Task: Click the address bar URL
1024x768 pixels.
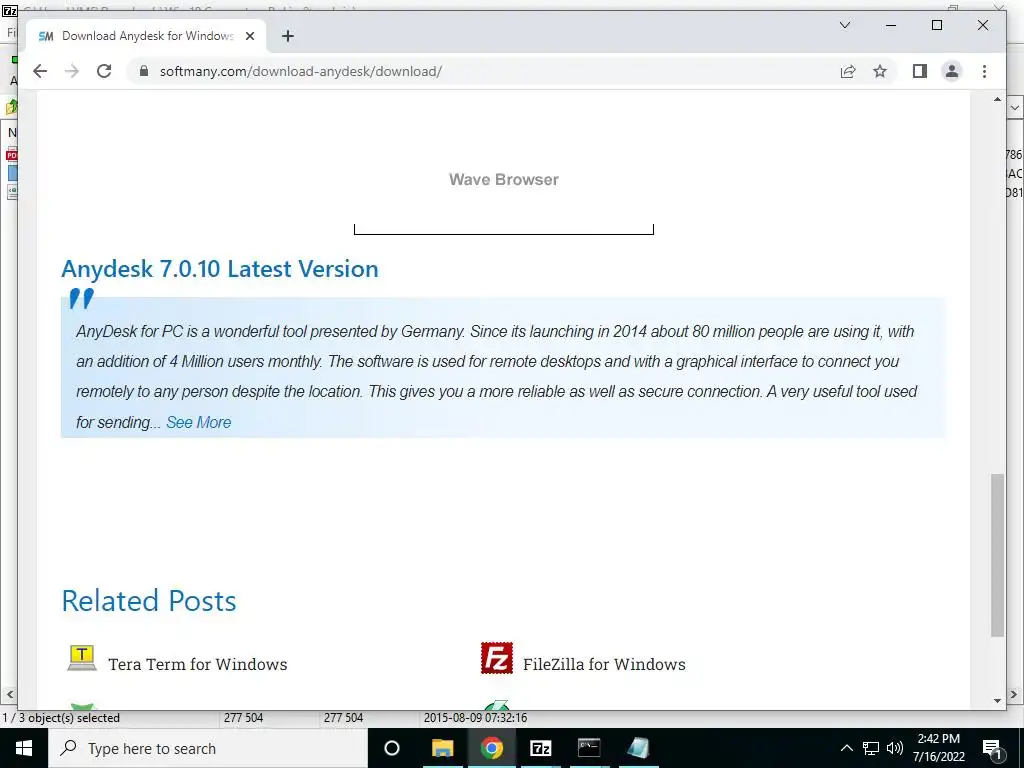Action: 300,71
